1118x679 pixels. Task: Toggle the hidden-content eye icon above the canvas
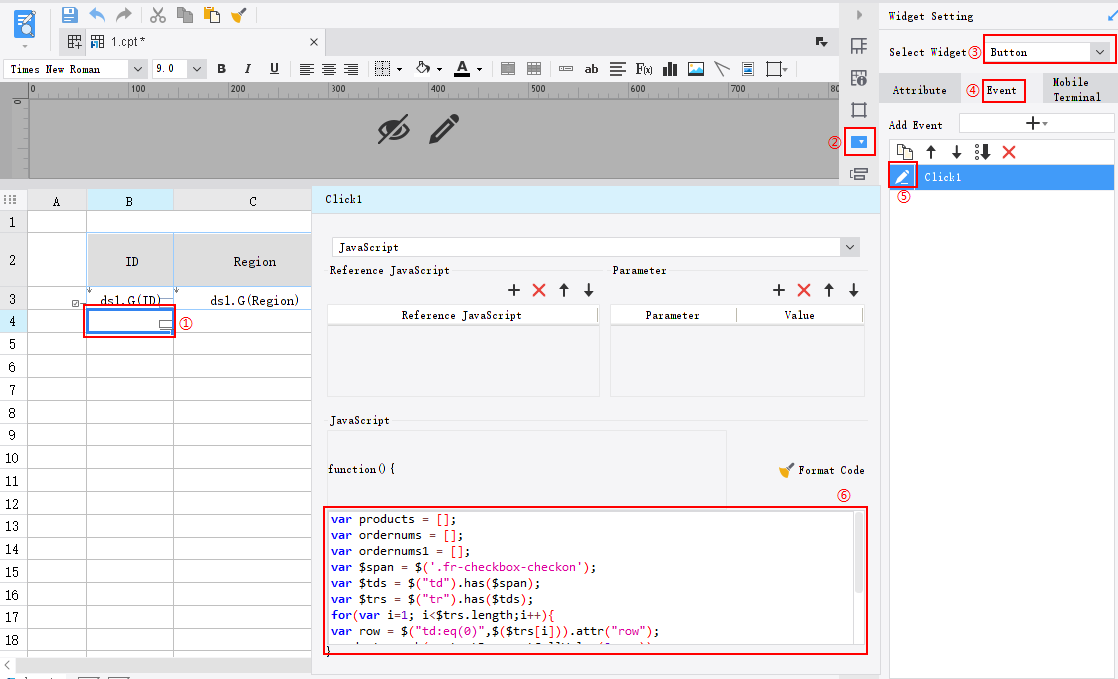click(x=394, y=130)
